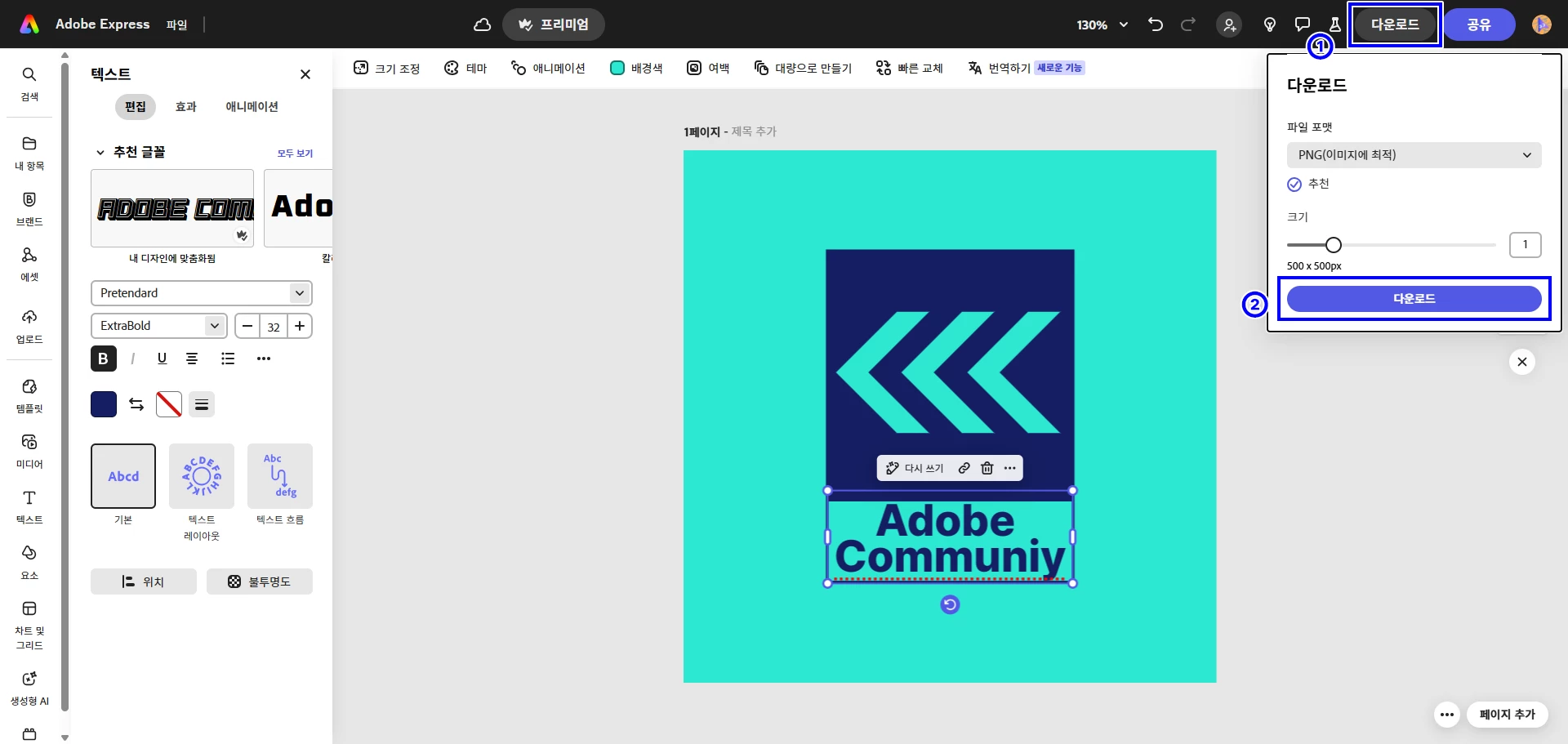Click the Adobe Express home logo
The width and height of the screenshot is (1568, 744).
coord(29,25)
